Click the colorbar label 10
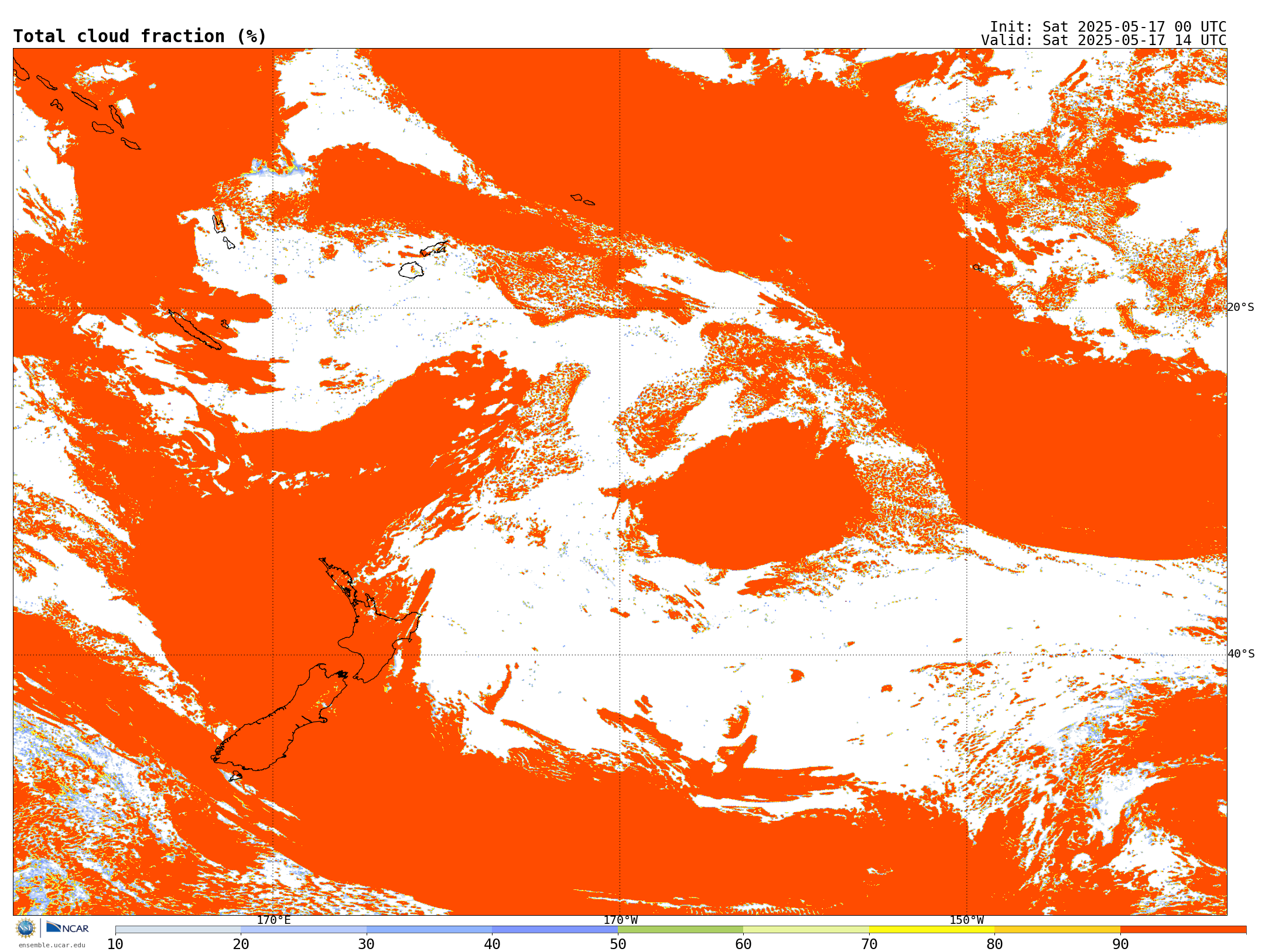 pyautogui.click(x=115, y=944)
